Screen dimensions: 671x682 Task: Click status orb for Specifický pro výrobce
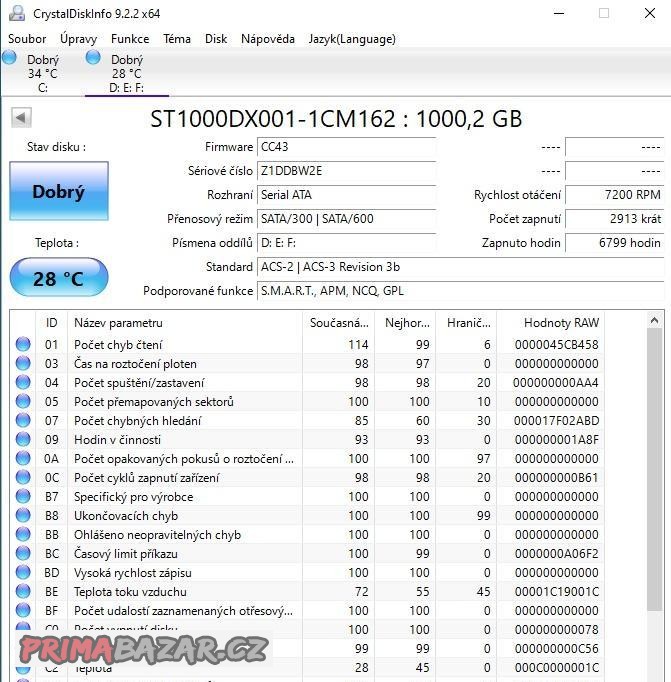click(x=23, y=496)
